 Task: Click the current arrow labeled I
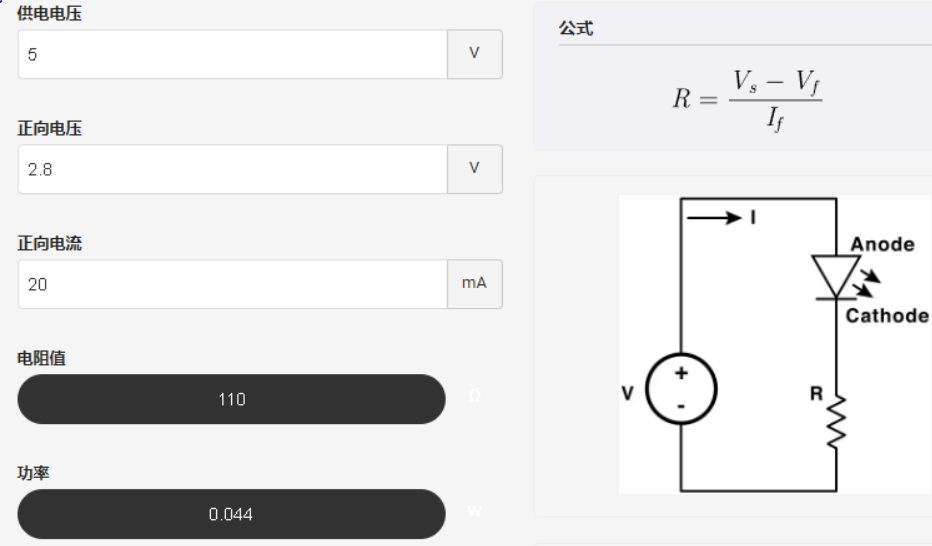(722, 217)
